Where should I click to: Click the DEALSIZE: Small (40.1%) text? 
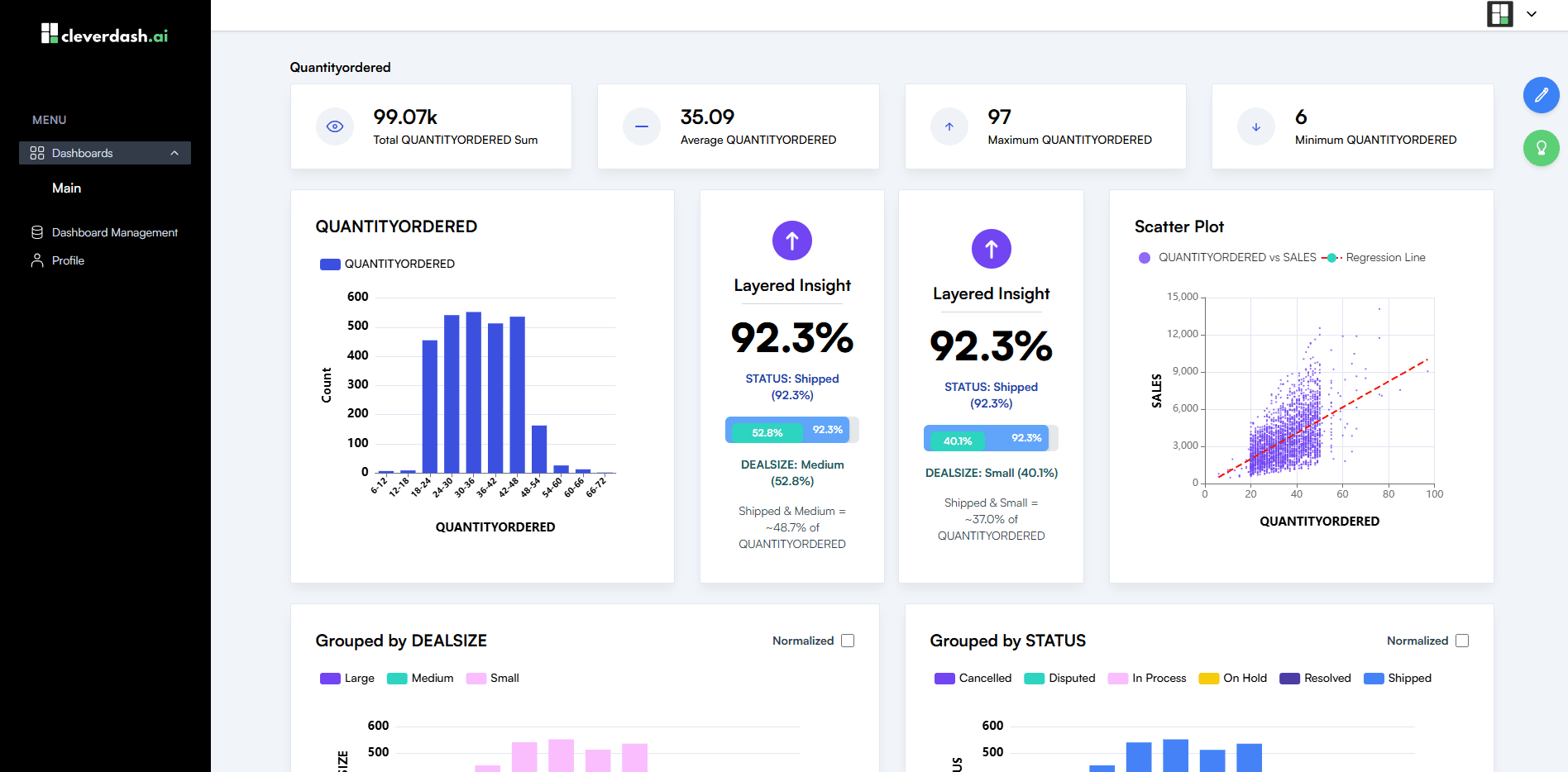992,473
